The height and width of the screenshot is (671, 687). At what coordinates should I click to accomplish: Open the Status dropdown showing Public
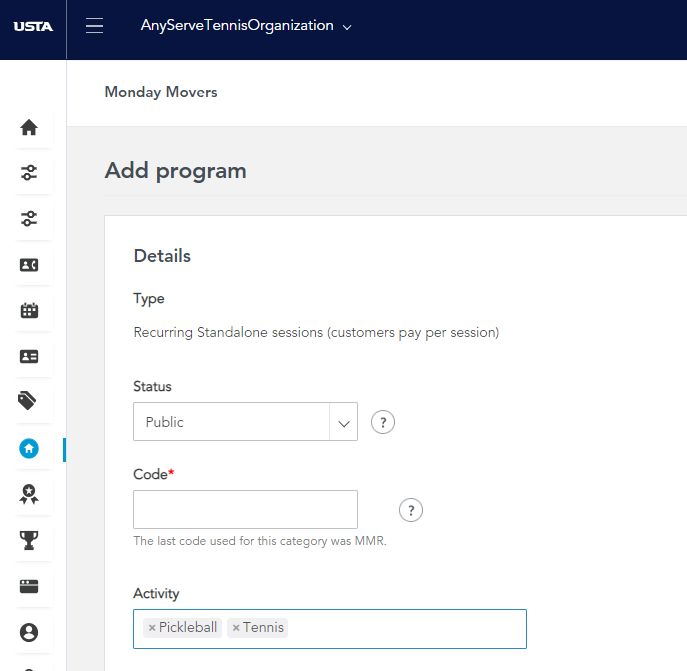tap(245, 422)
